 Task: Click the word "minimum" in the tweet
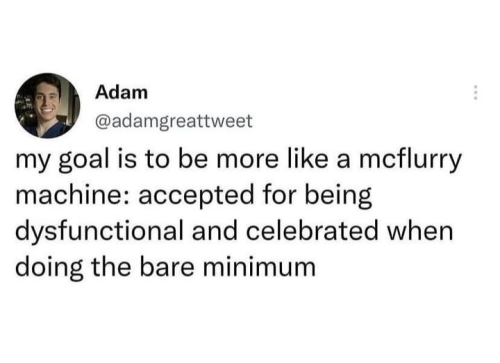pos(259,267)
